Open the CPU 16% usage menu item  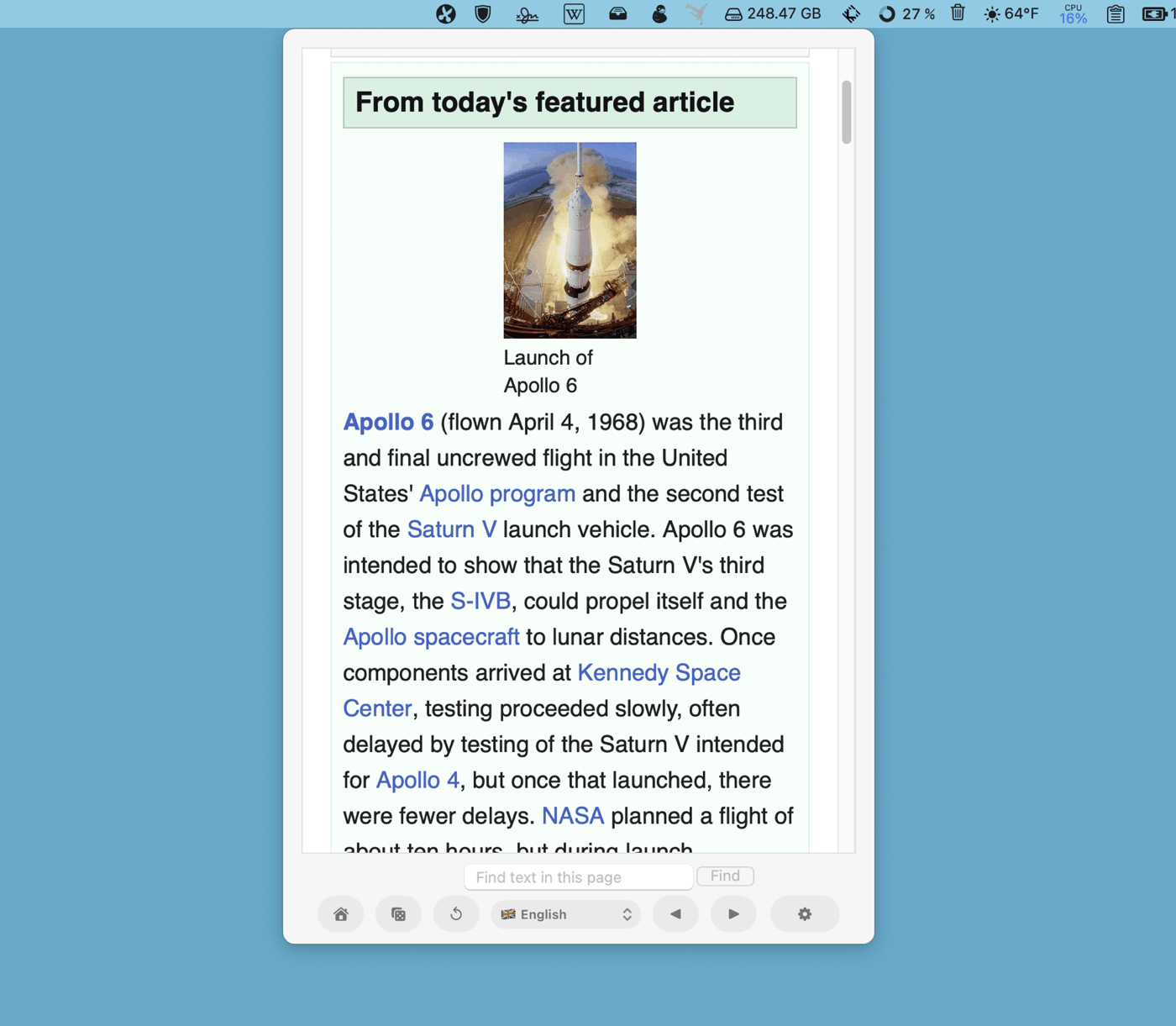[1072, 13]
